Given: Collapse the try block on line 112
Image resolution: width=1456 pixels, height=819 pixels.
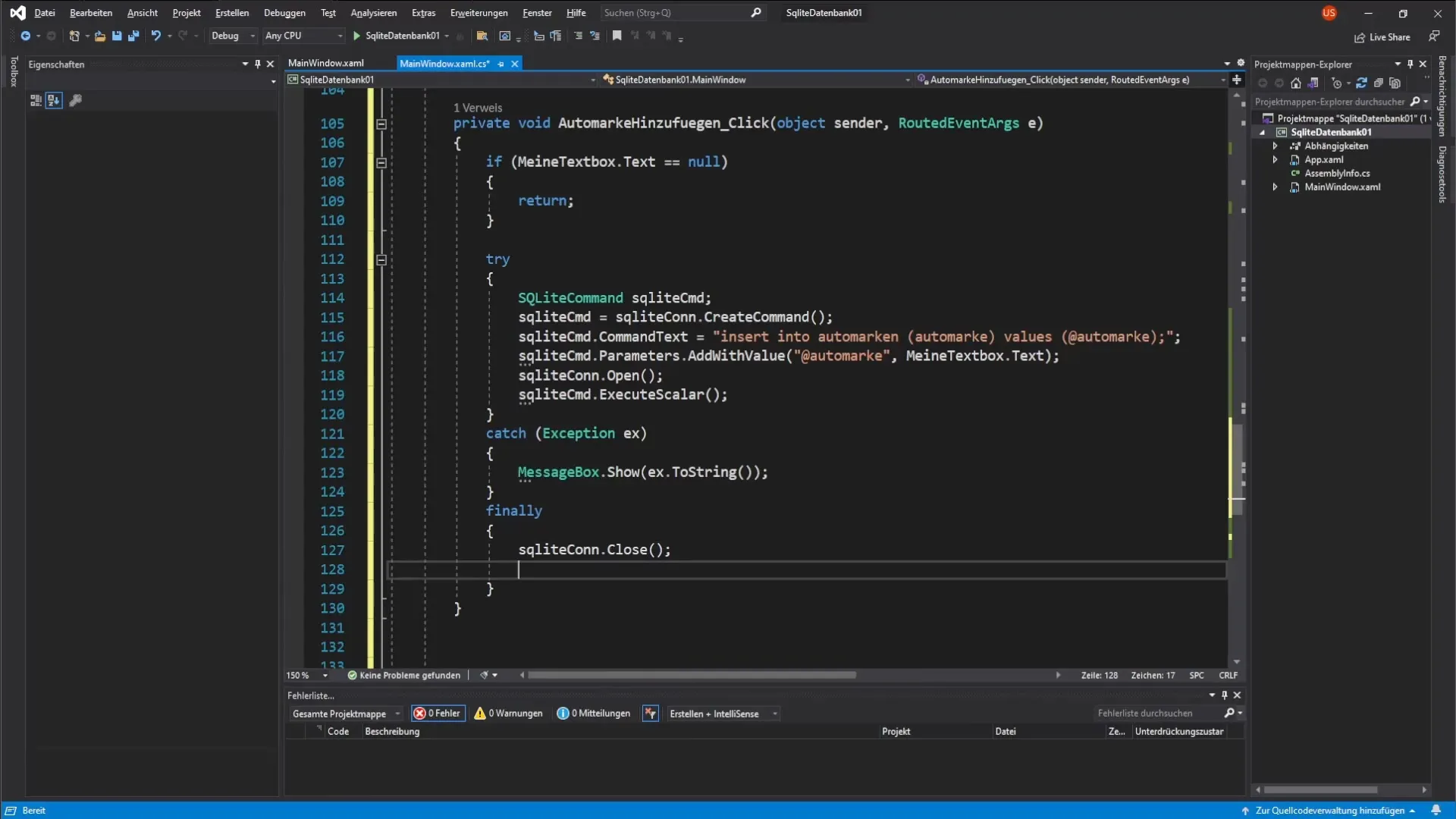Looking at the screenshot, I should click(381, 259).
